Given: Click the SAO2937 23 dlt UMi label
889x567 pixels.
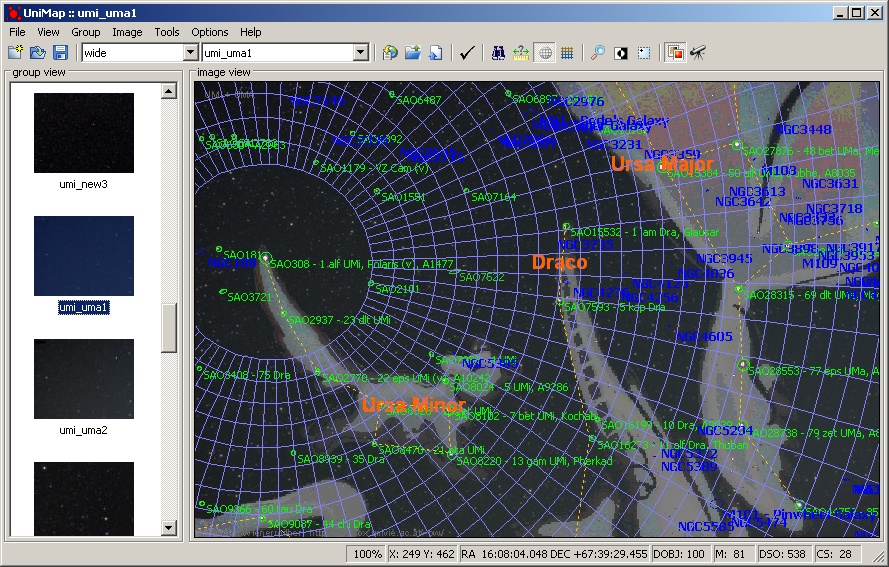Looking at the screenshot, I should [339, 320].
